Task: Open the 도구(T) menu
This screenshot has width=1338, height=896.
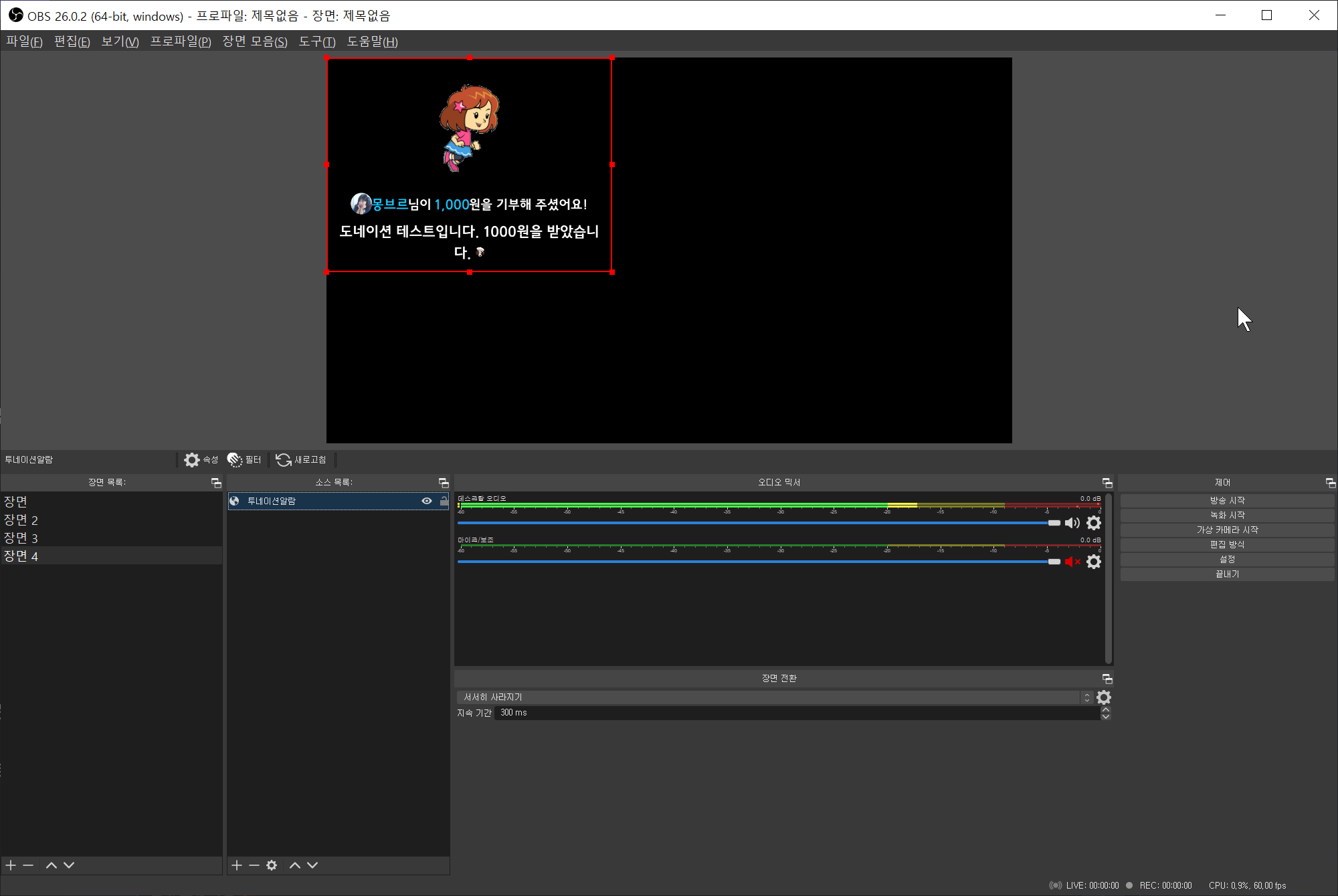Action: (316, 41)
